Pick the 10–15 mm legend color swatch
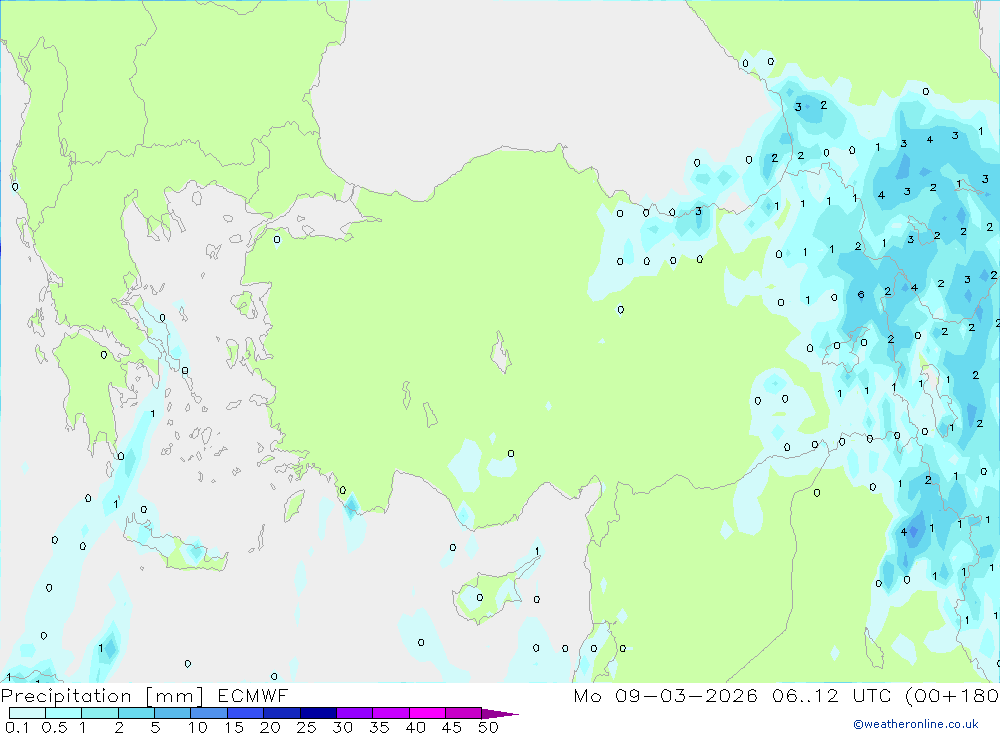 point(209,713)
